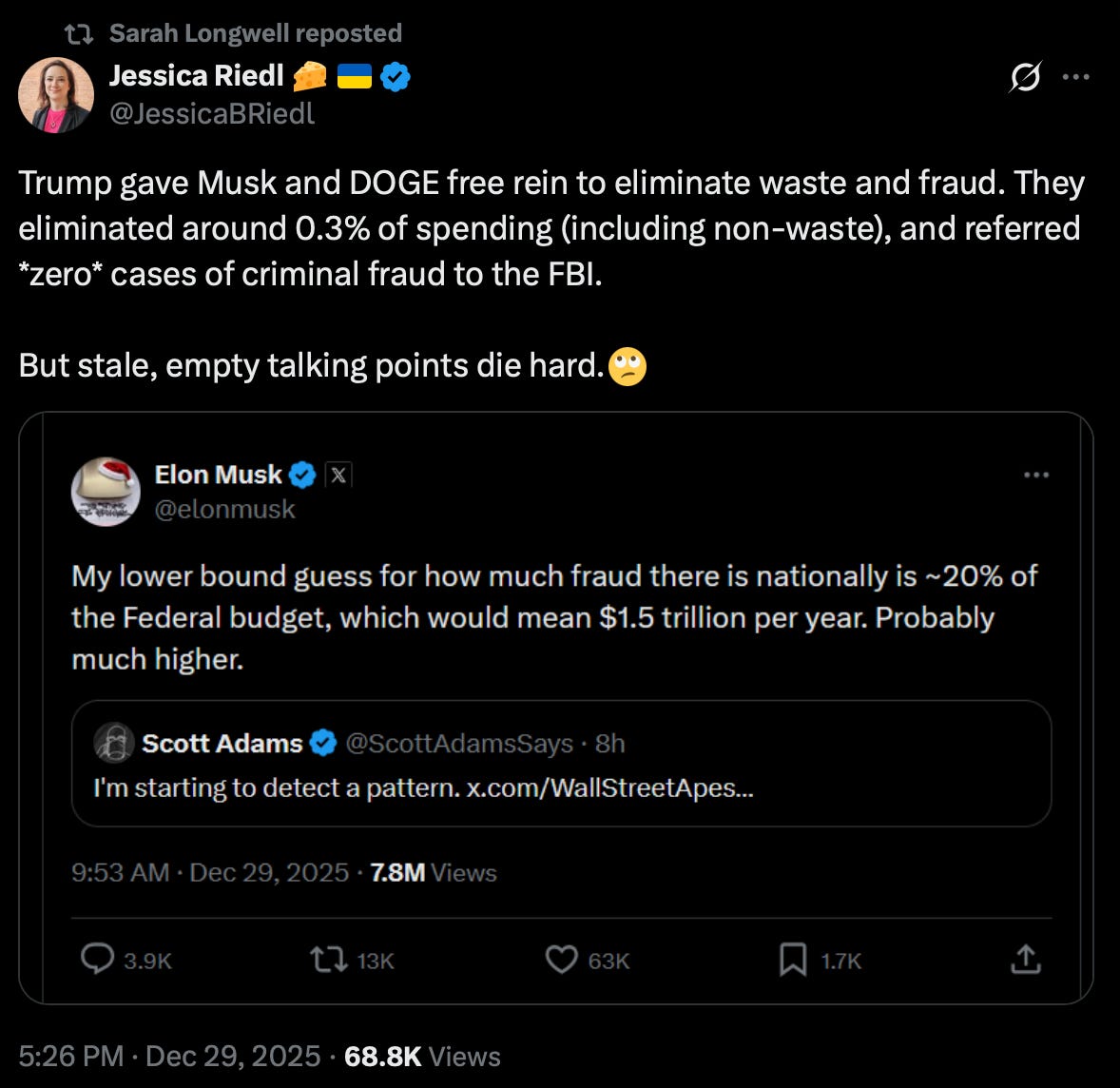Image resolution: width=1120 pixels, height=1088 pixels.
Task: Like the post with 63K hearts
Action: click(x=561, y=959)
